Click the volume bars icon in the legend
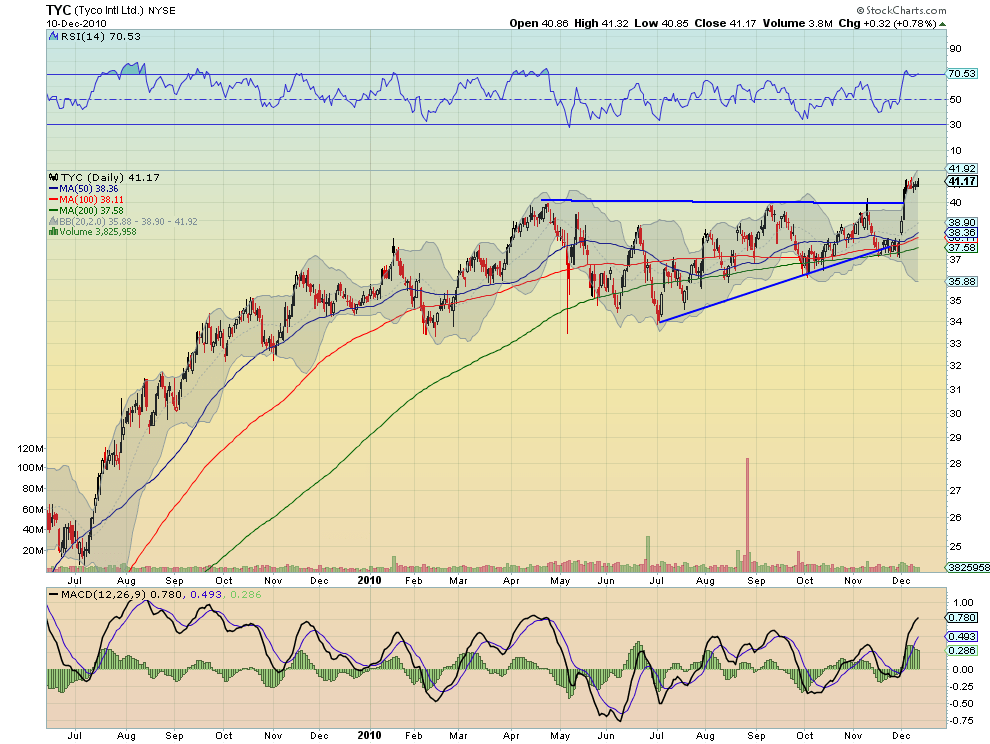This screenshot has width=990, height=744. coord(54,232)
